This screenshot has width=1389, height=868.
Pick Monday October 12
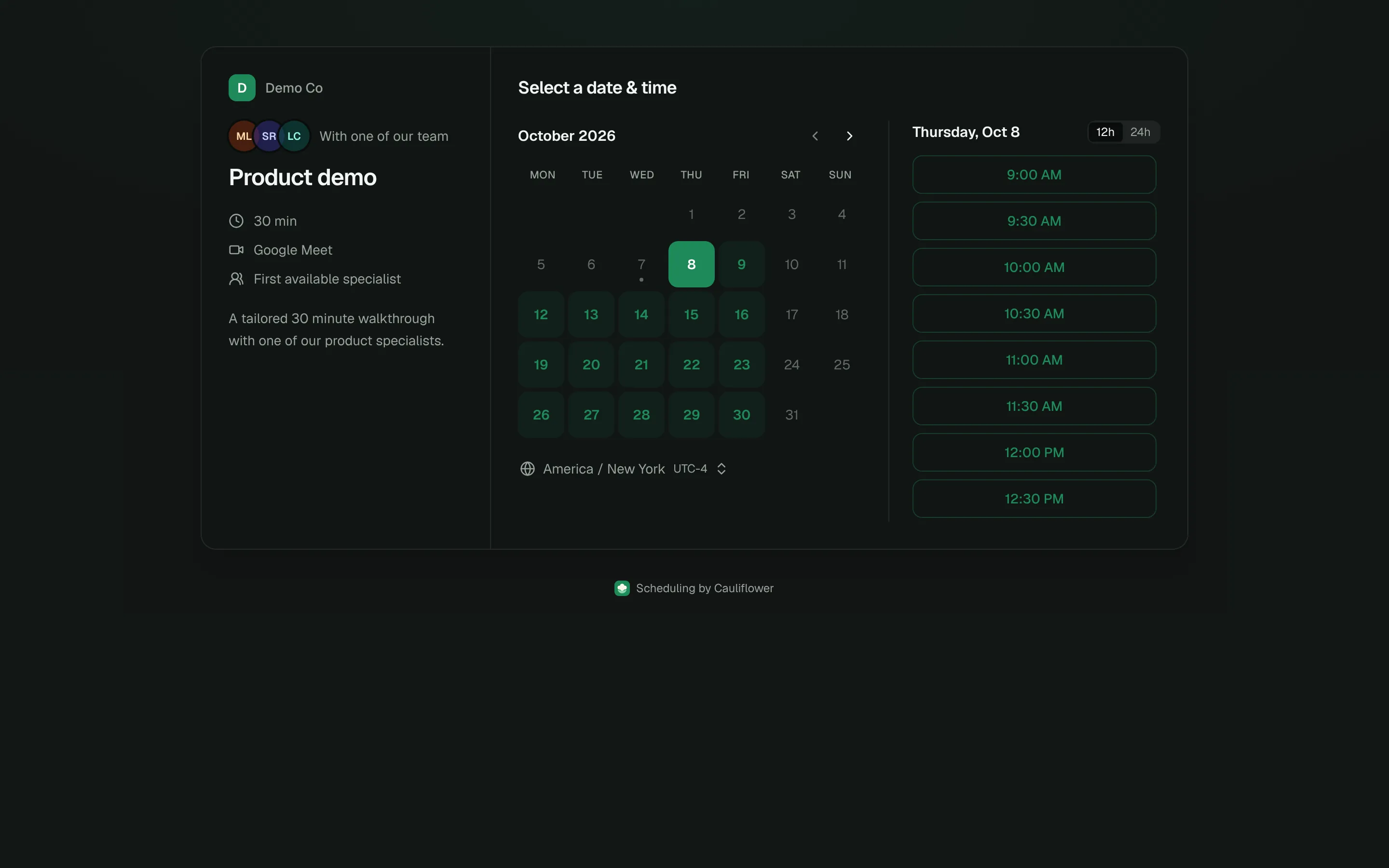[x=541, y=314]
